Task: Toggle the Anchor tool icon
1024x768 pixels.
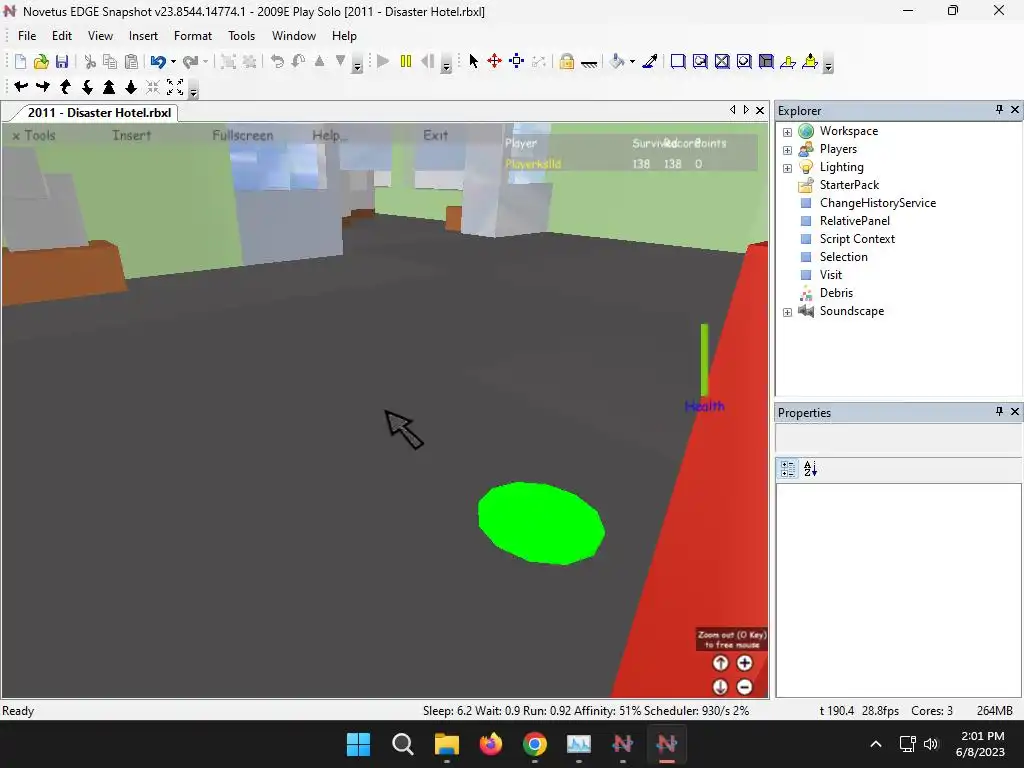Action: 589,63
